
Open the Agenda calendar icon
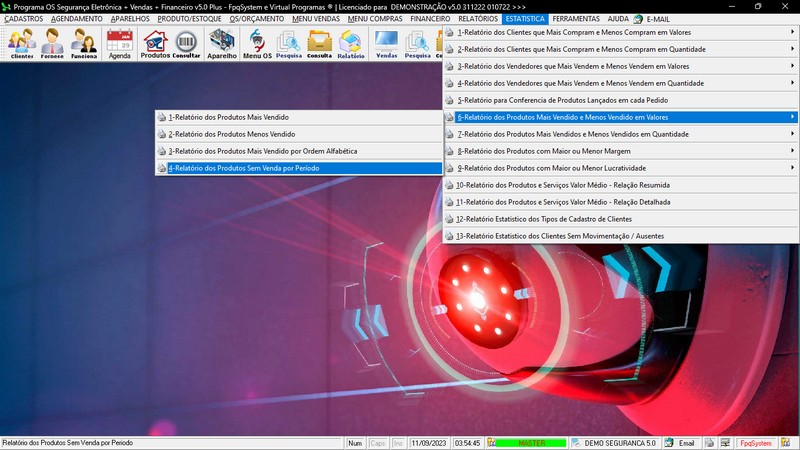point(120,44)
